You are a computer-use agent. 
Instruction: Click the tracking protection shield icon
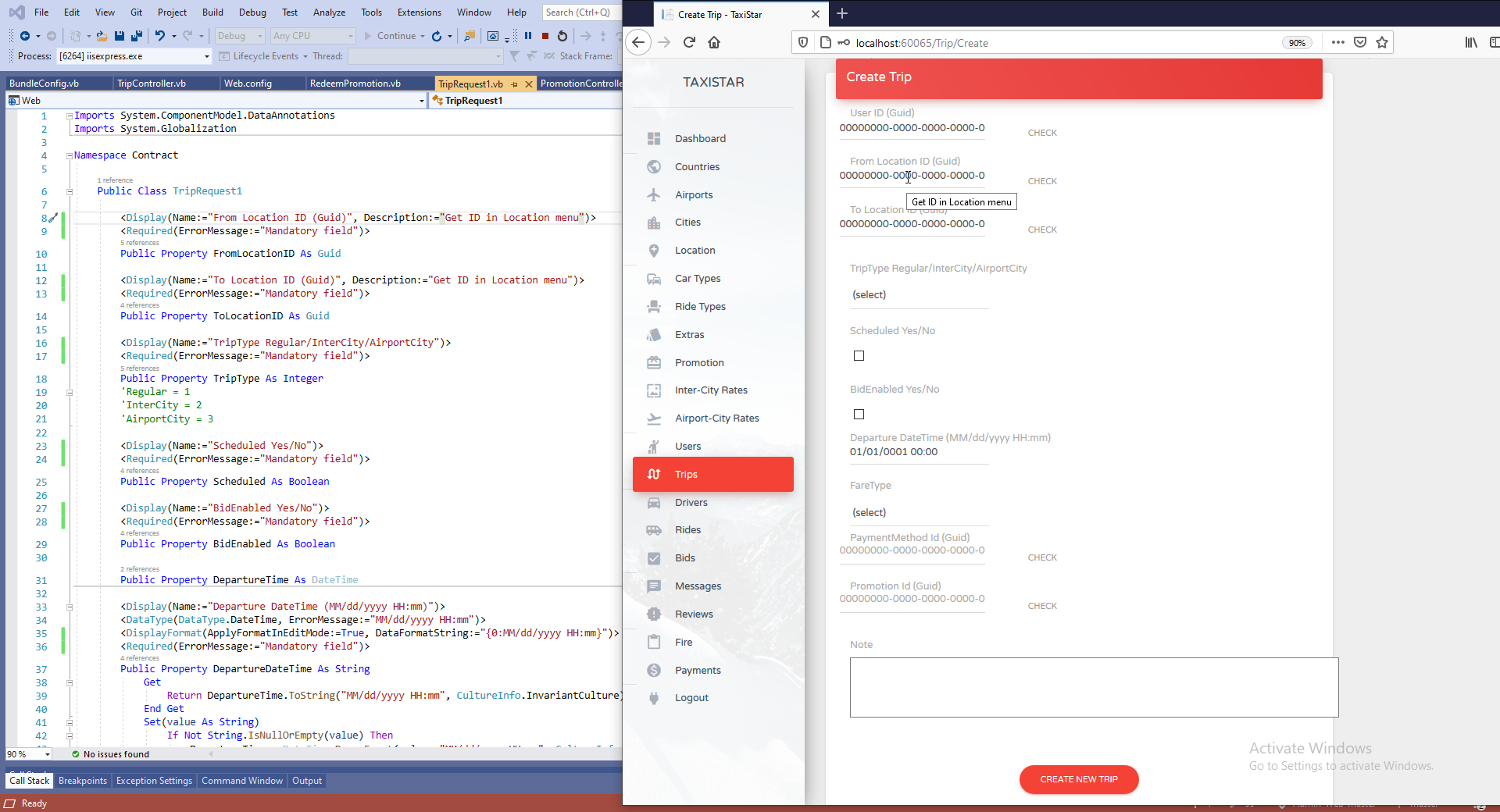point(803,43)
